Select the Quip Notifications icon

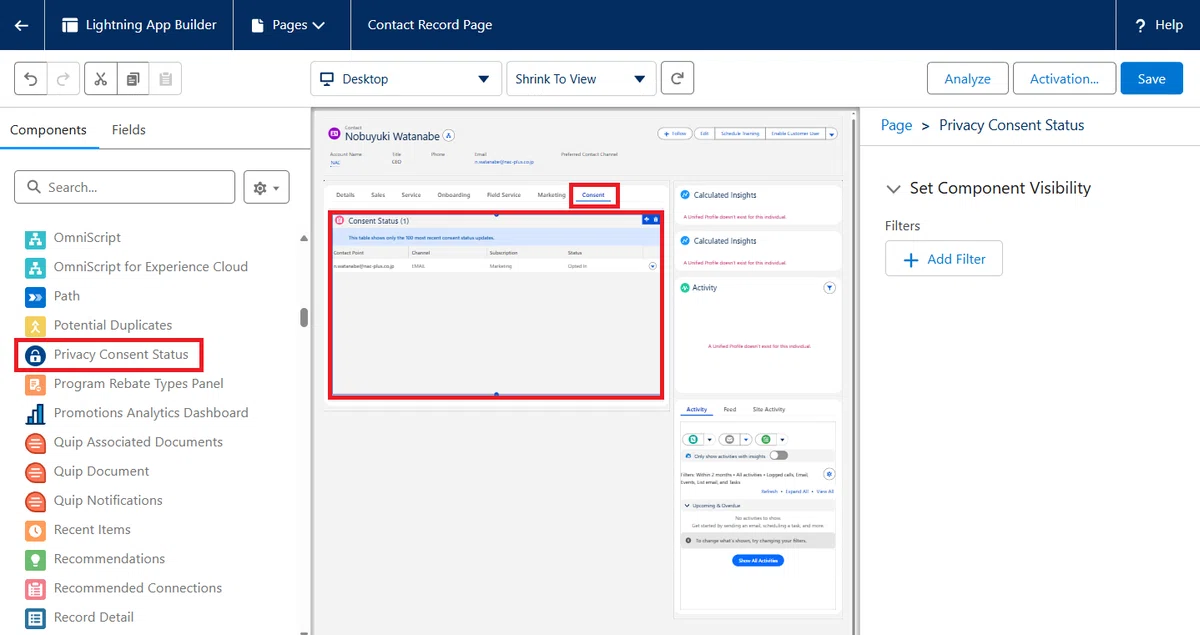click(x=35, y=501)
